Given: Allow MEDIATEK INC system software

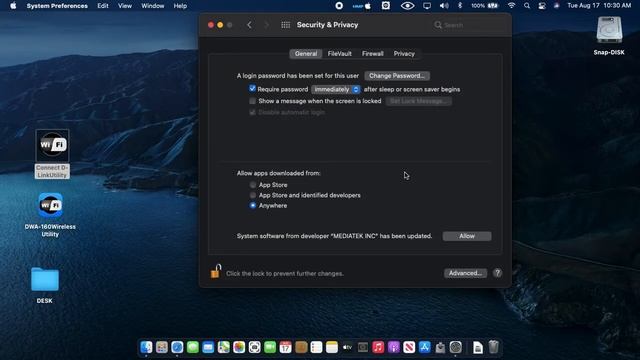Looking at the screenshot, I should [467, 236].
